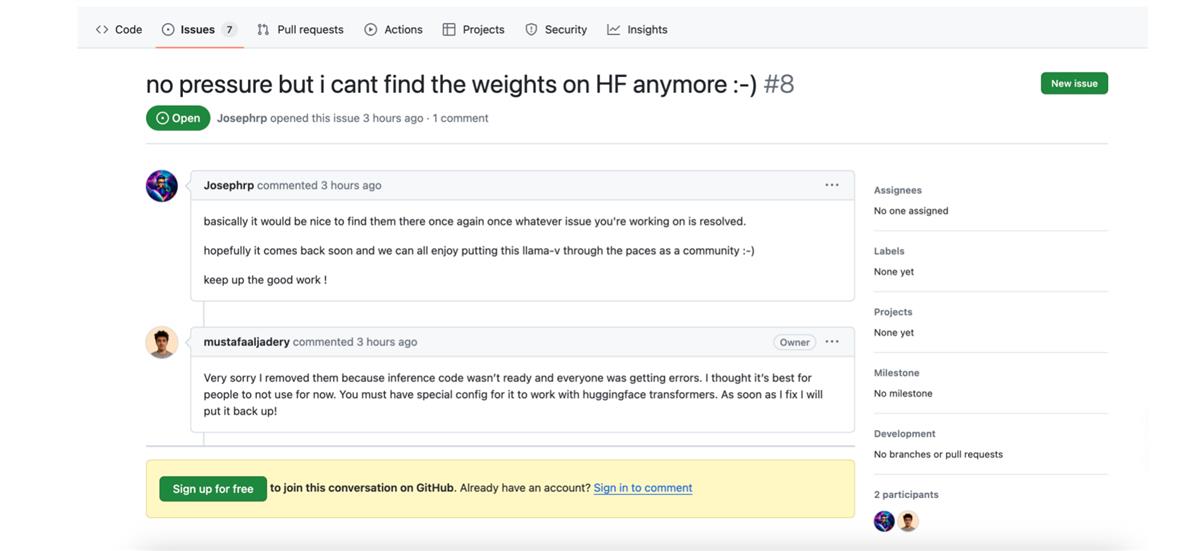Follow the Sign in to comment link

(x=643, y=488)
